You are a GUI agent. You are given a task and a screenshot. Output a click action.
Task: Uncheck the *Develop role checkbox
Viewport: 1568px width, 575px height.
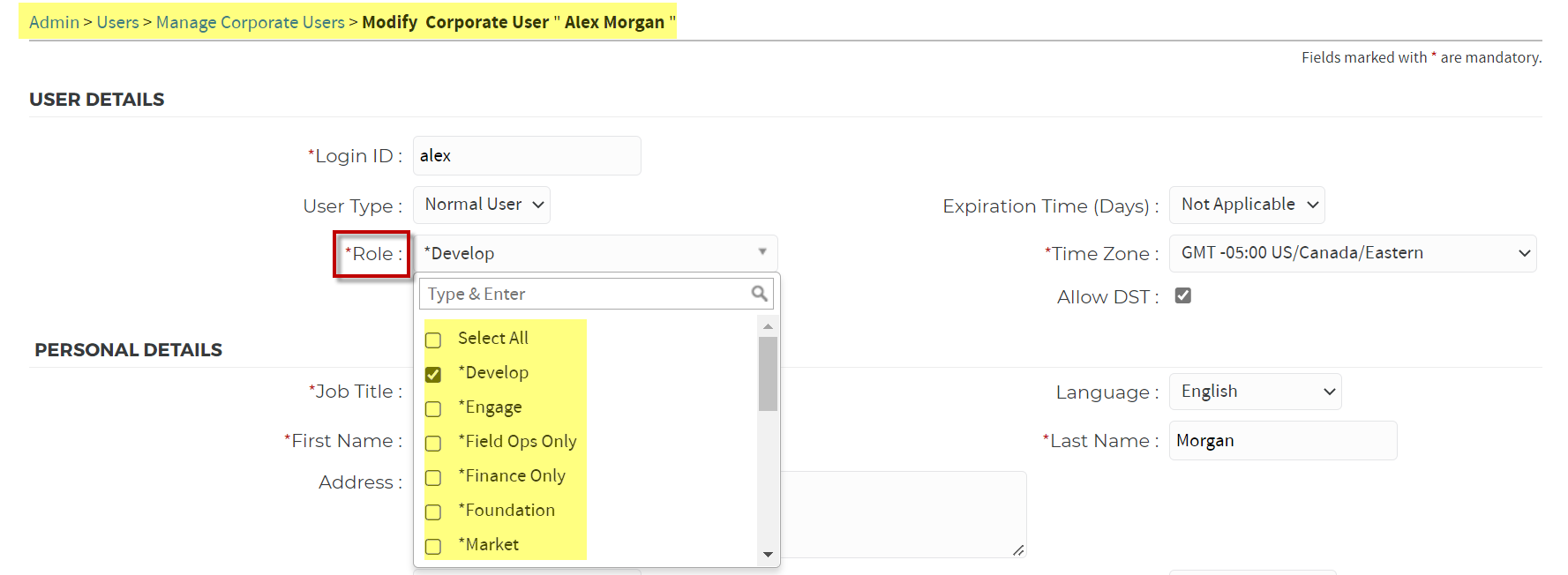point(433,374)
